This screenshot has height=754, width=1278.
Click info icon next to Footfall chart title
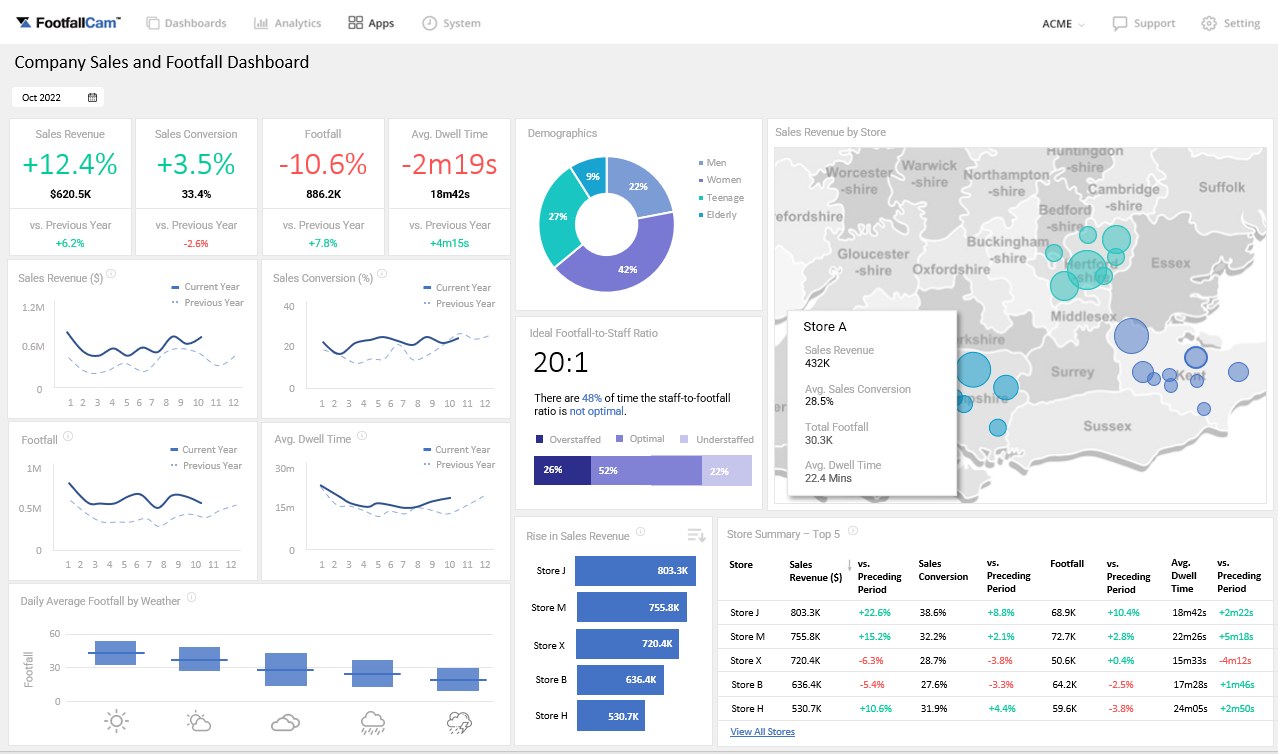[68, 436]
